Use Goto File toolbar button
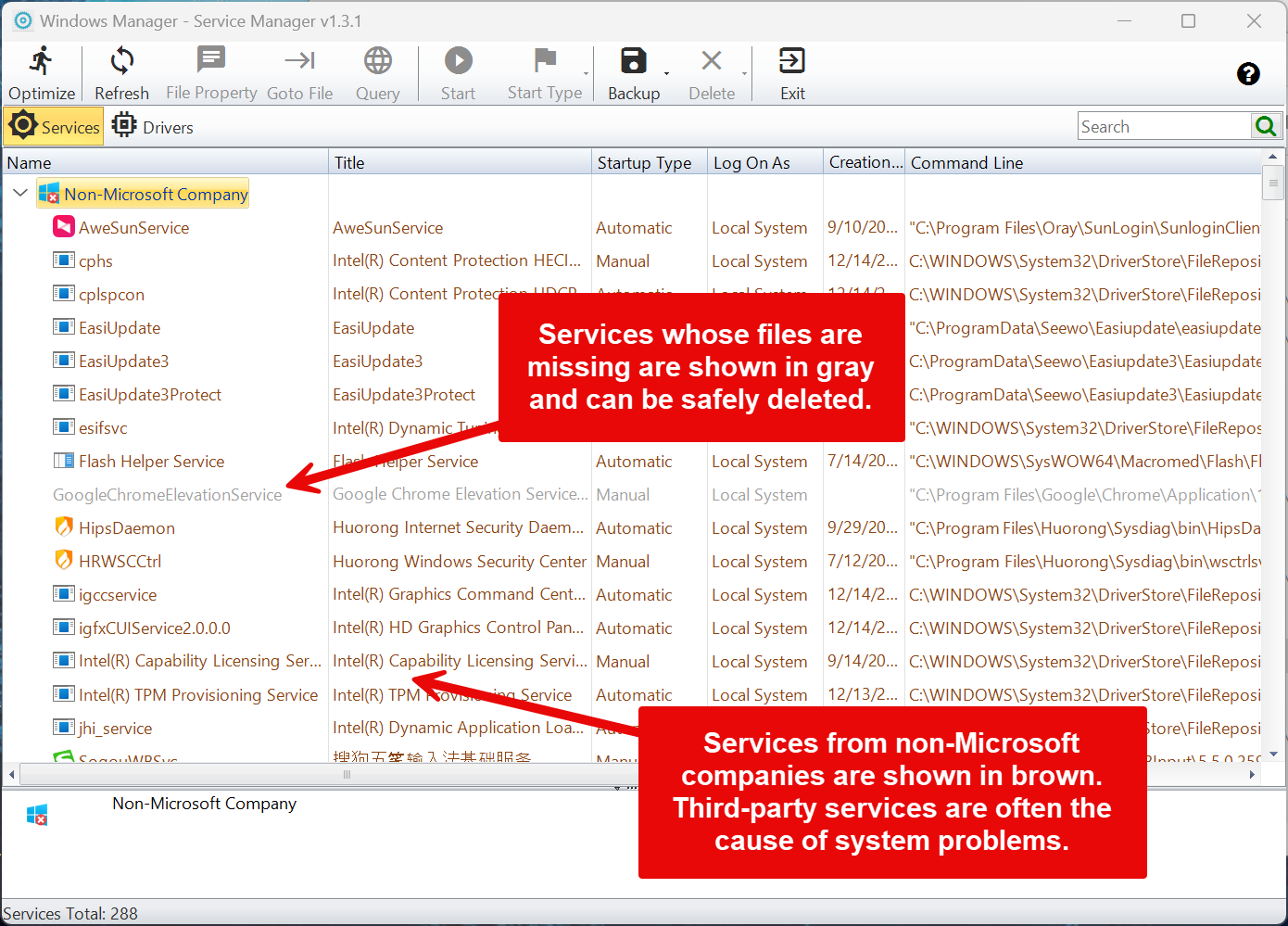1288x926 pixels. tap(299, 73)
